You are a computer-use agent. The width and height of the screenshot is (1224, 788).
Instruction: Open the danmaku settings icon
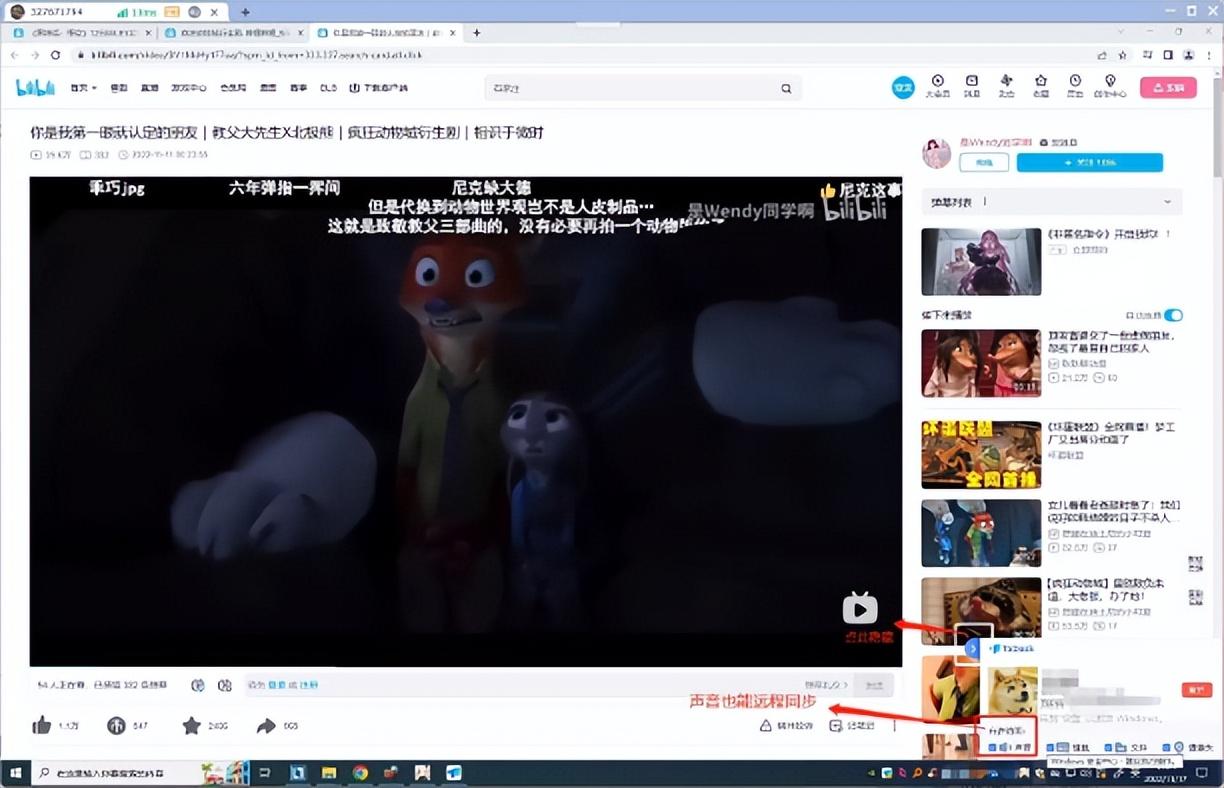tap(225, 685)
